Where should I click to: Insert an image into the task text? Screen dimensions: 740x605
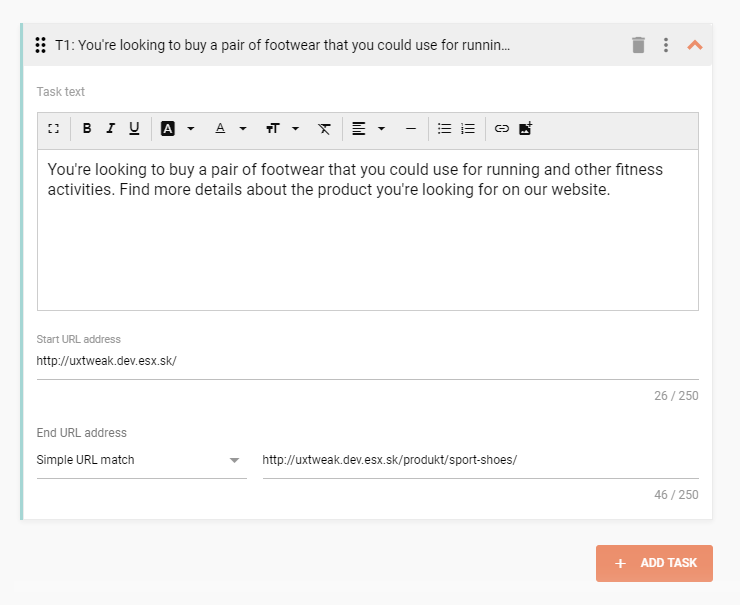(525, 128)
